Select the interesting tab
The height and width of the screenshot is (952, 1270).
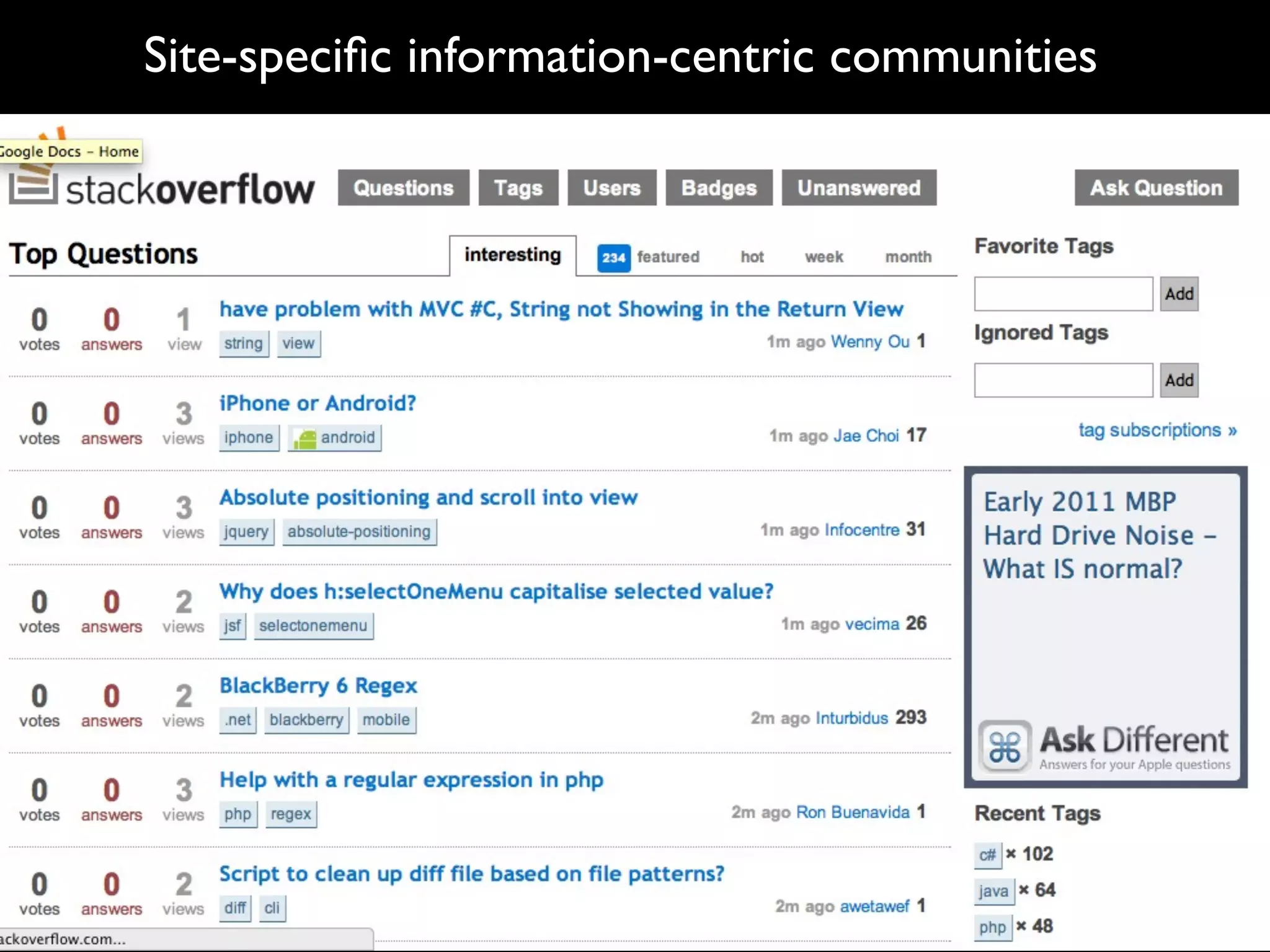(513, 255)
